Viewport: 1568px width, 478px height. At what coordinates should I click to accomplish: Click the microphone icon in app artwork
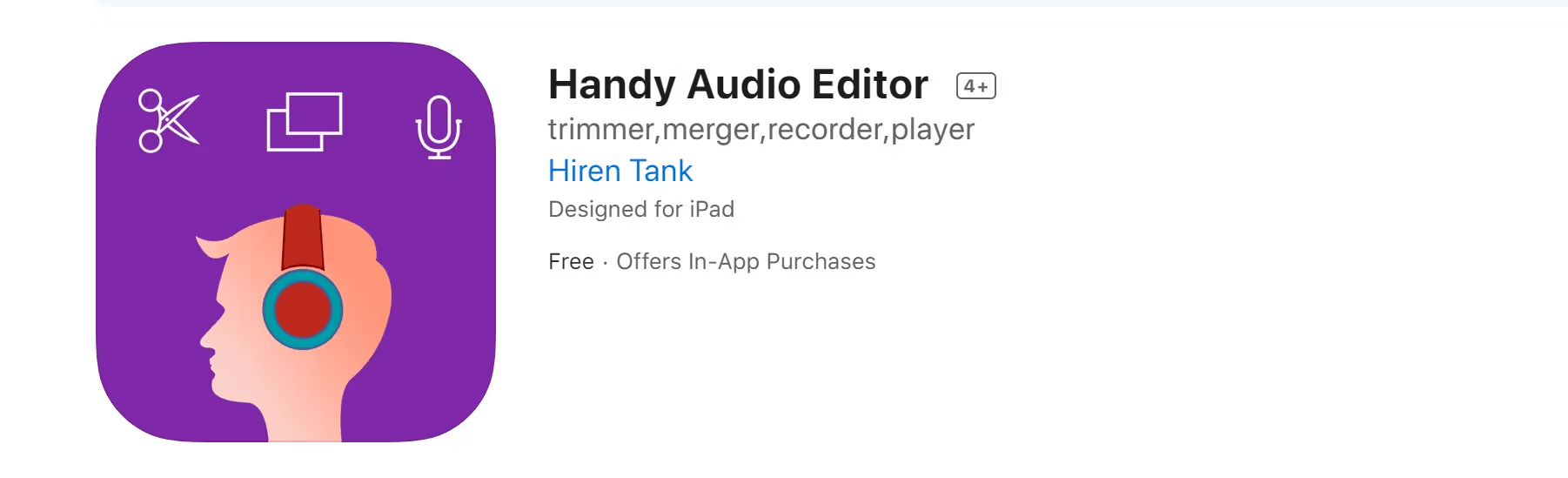coord(439,127)
